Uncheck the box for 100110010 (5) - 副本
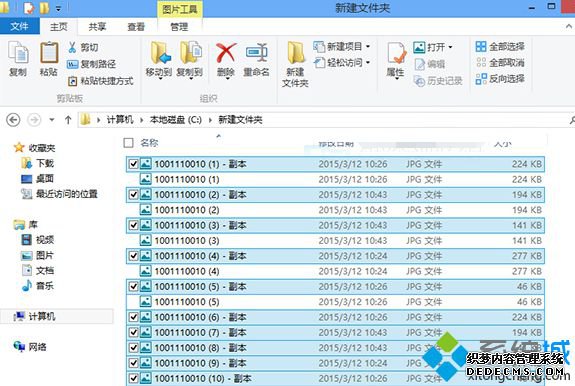This screenshot has height=386, width=575. coord(133,286)
